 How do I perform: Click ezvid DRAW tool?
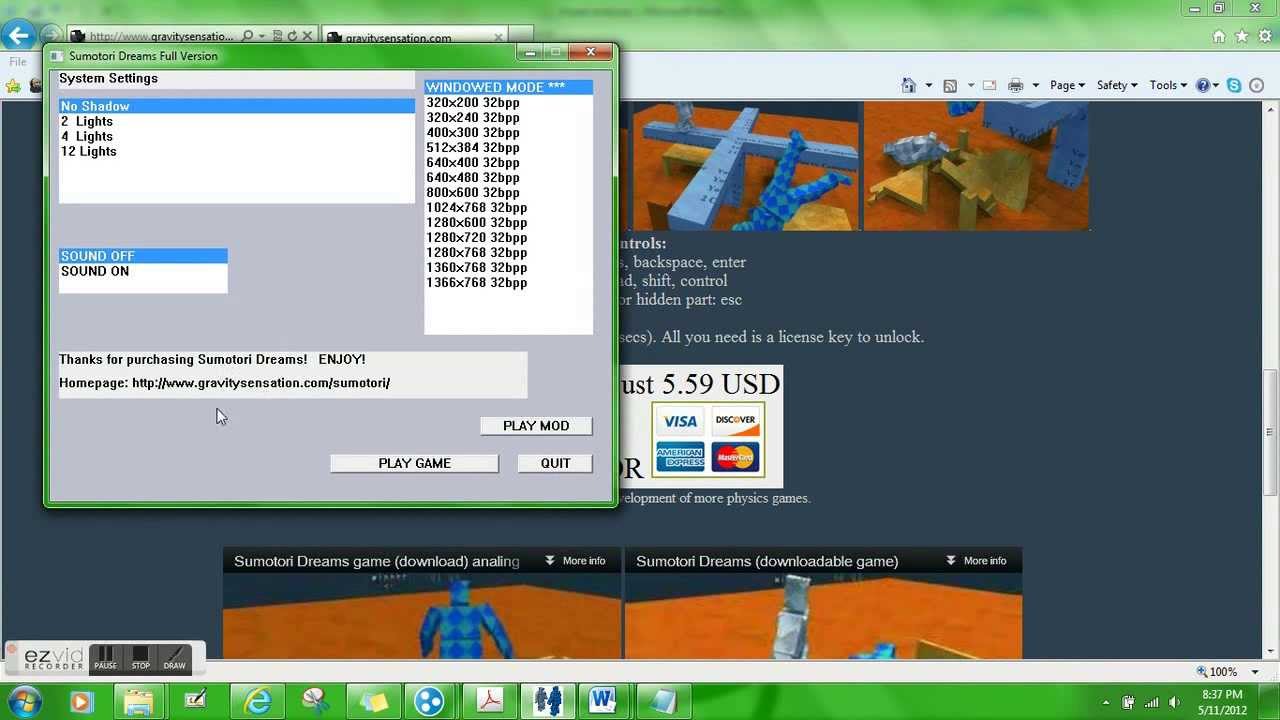tap(175, 658)
